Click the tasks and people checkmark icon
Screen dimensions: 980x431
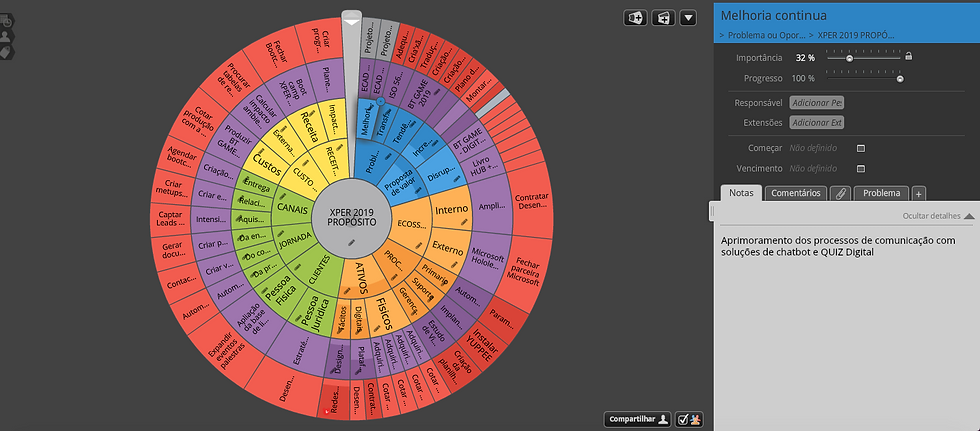click(690, 419)
